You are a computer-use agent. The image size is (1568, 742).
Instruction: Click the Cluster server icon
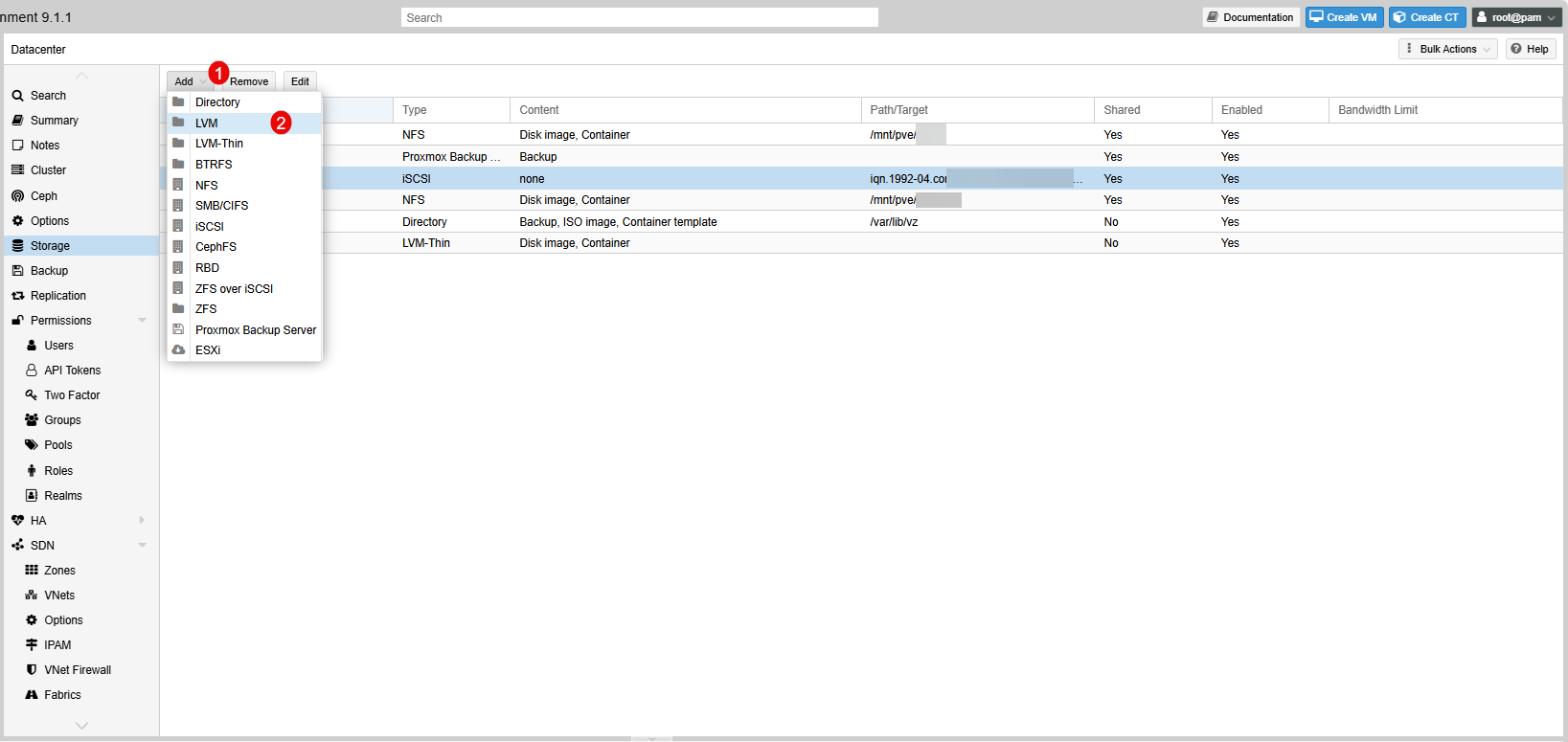coord(17,170)
